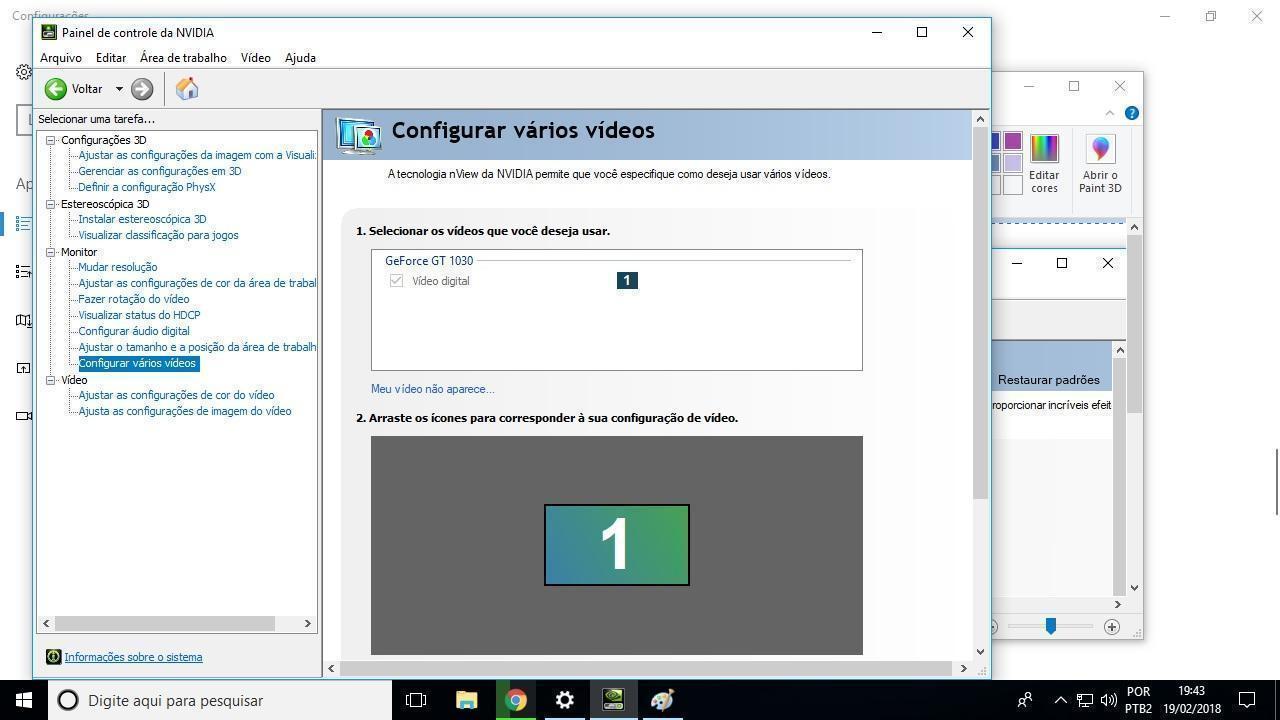The height and width of the screenshot is (720, 1280).
Task: Collapse the Estereoscópica 3D tree node
Action: click(x=50, y=204)
